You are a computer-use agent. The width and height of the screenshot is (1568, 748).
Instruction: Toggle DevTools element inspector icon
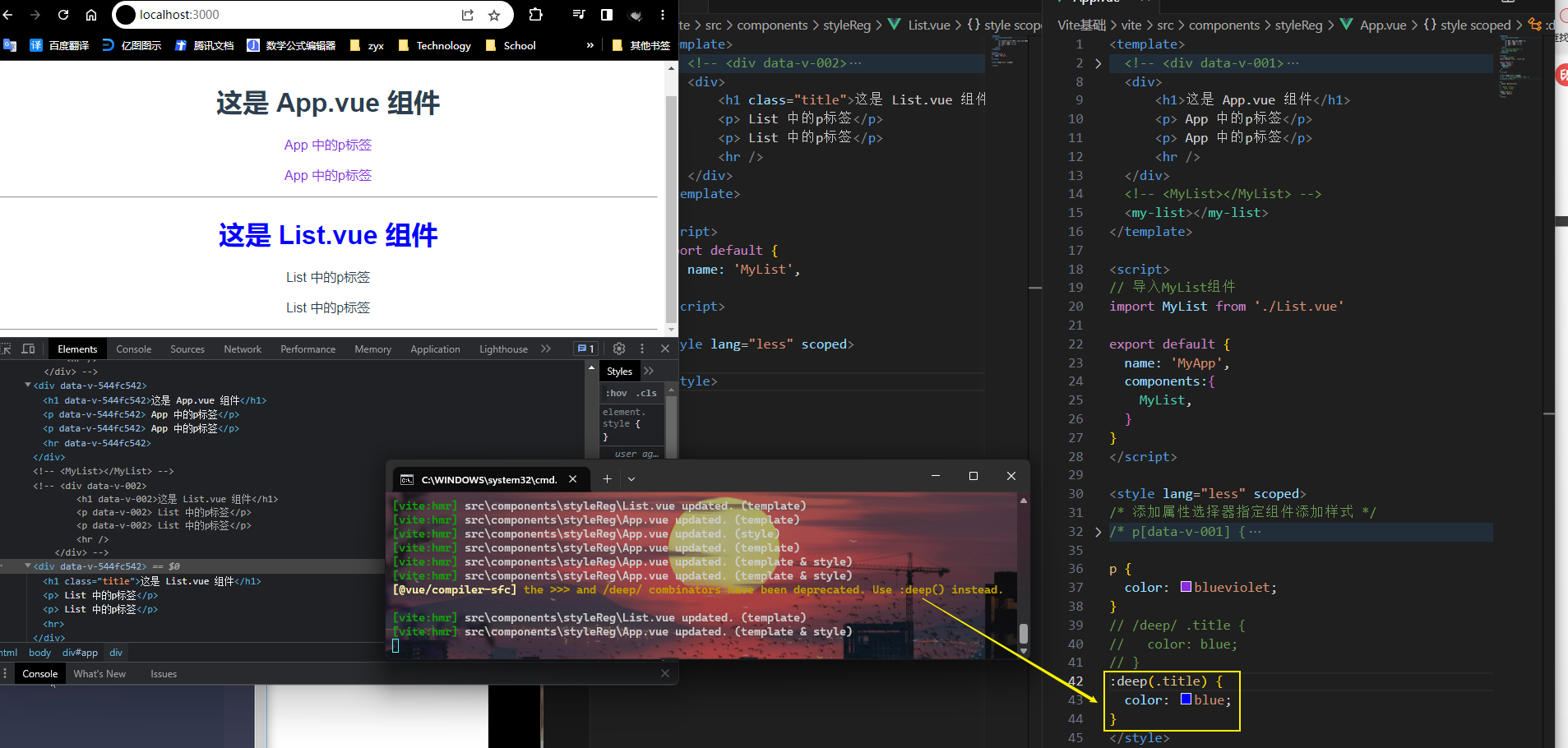pyautogui.click(x=7, y=349)
